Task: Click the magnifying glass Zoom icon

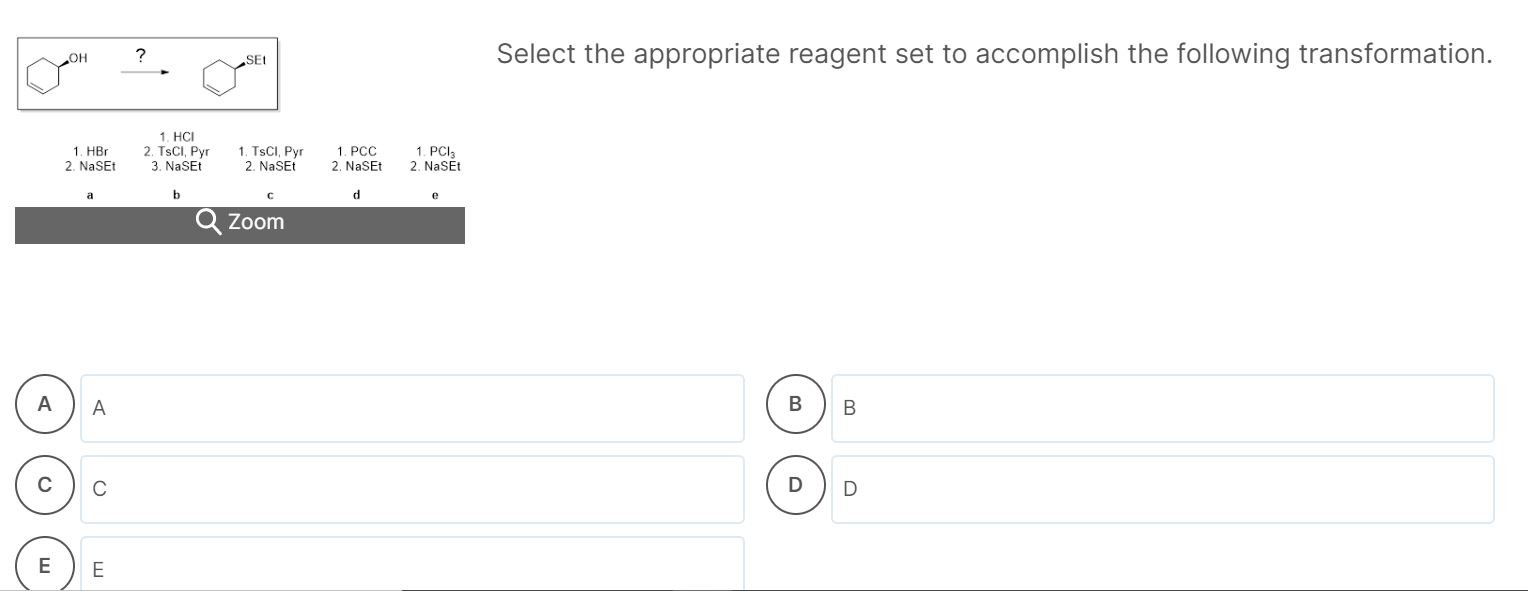Action: point(209,222)
